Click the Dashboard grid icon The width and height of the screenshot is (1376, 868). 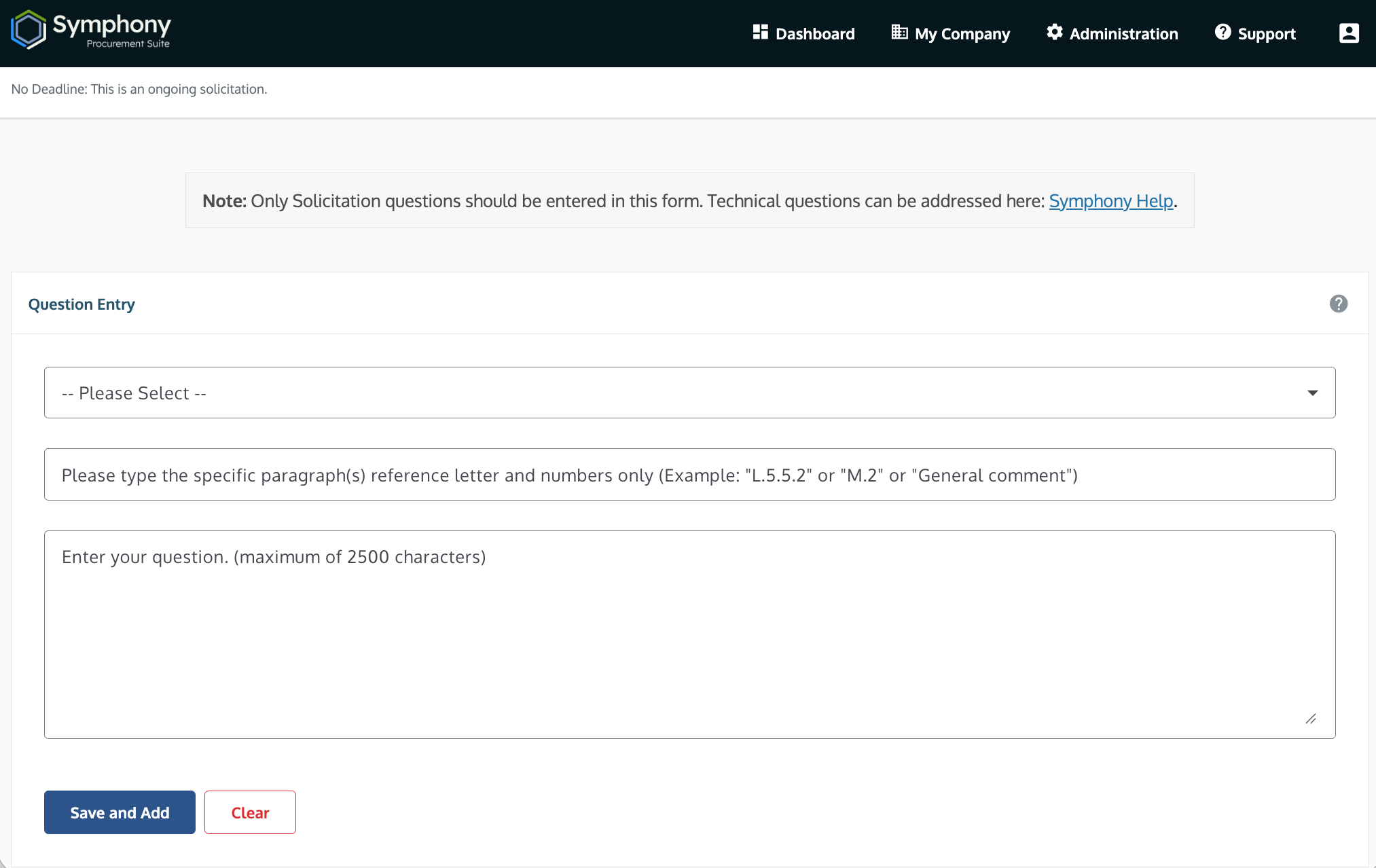pos(760,33)
